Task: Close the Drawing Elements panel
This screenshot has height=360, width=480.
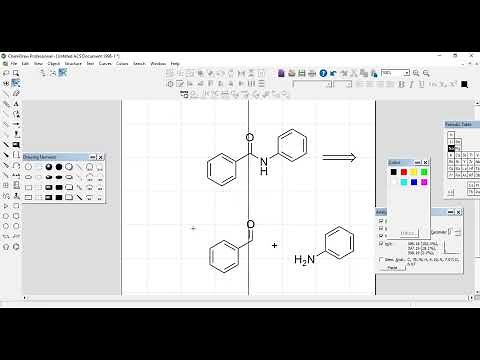Action: [101, 157]
